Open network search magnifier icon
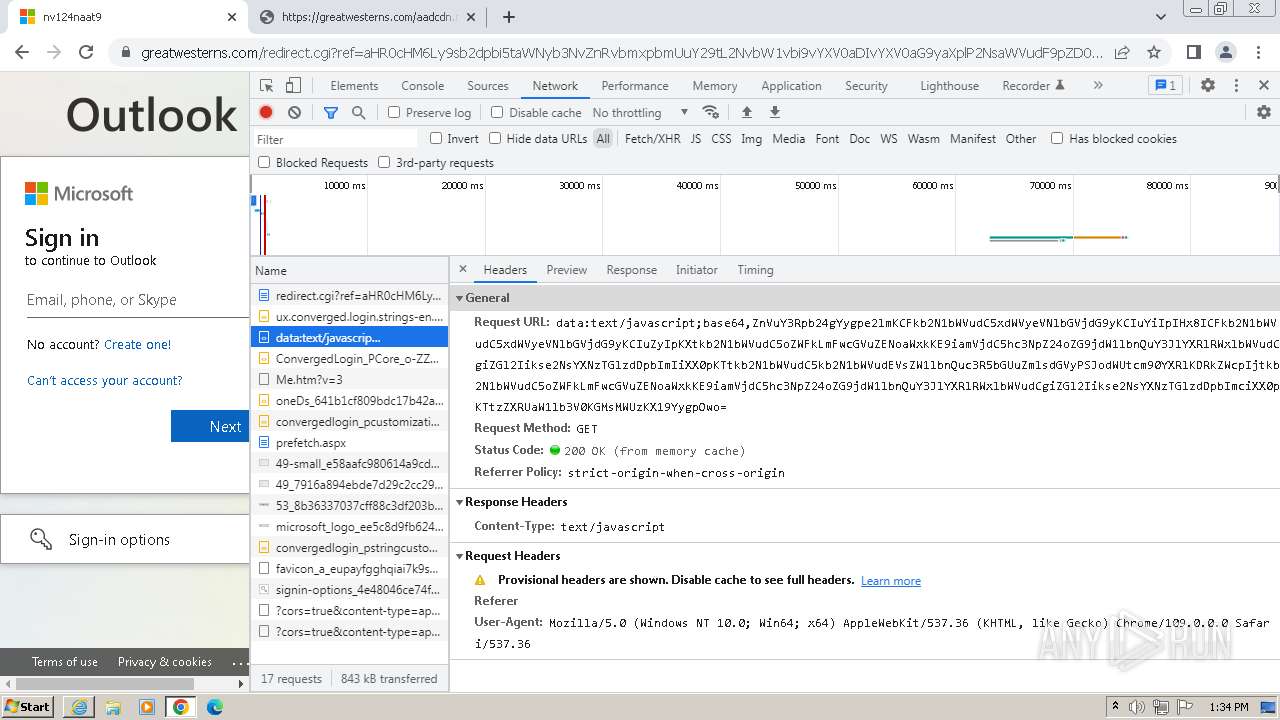The image size is (1280, 720). 359,113
